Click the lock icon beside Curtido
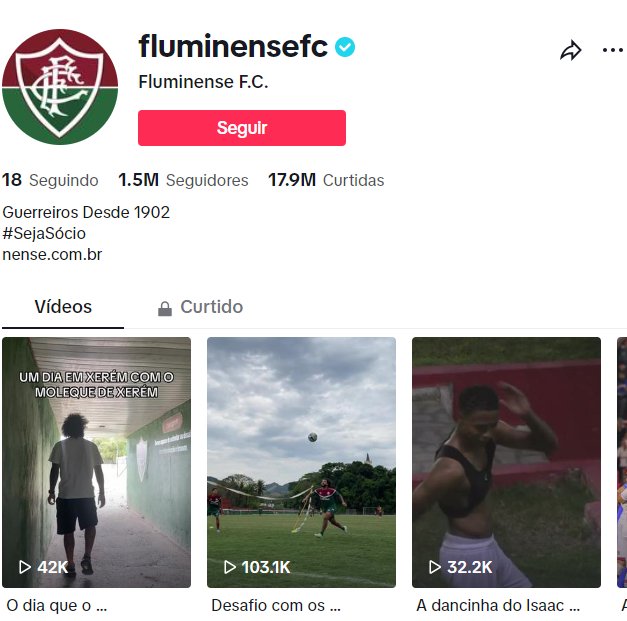Image resolution: width=627 pixels, height=621 pixels. 164,308
